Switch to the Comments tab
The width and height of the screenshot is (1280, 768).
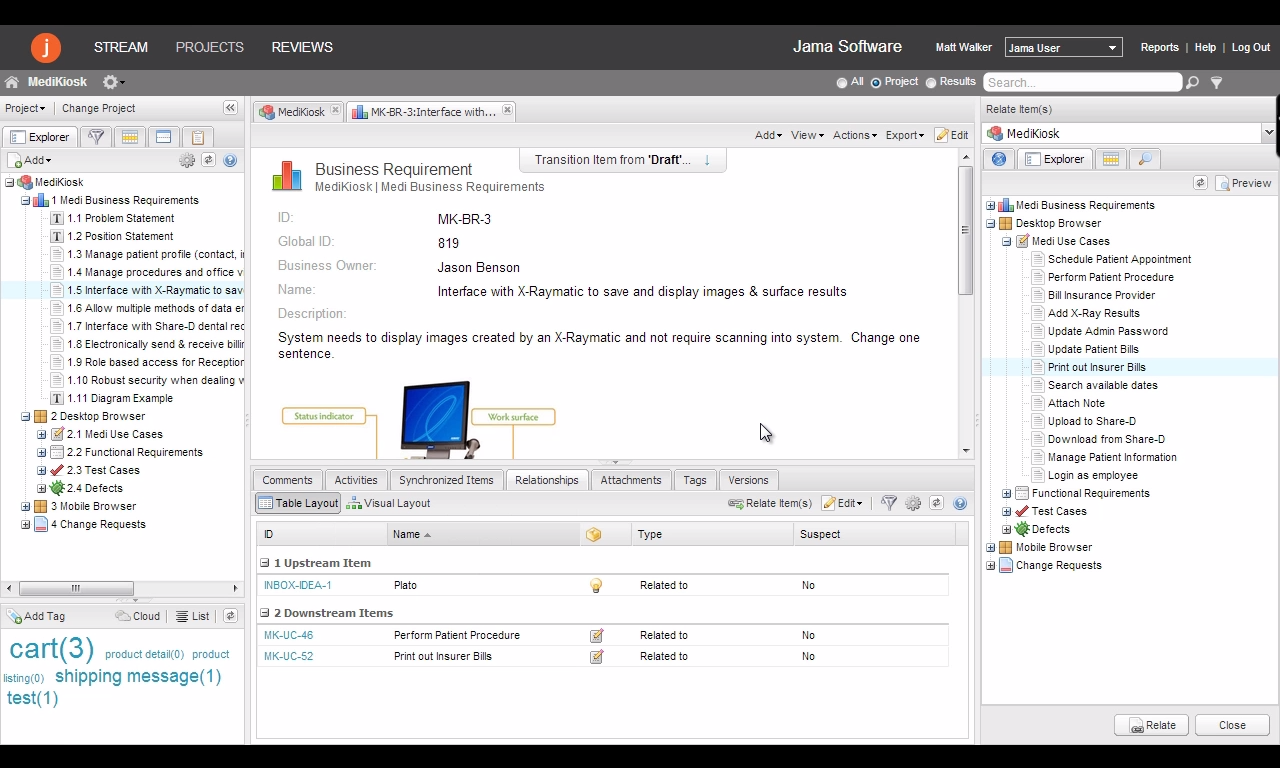pyautogui.click(x=287, y=480)
